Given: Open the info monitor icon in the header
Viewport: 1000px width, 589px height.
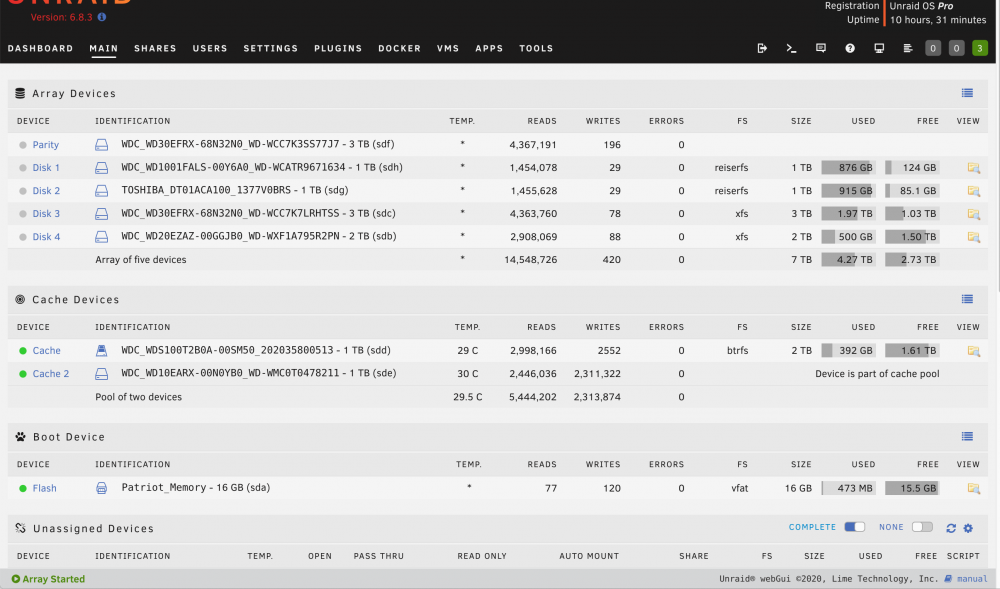Looking at the screenshot, I should click(x=879, y=48).
